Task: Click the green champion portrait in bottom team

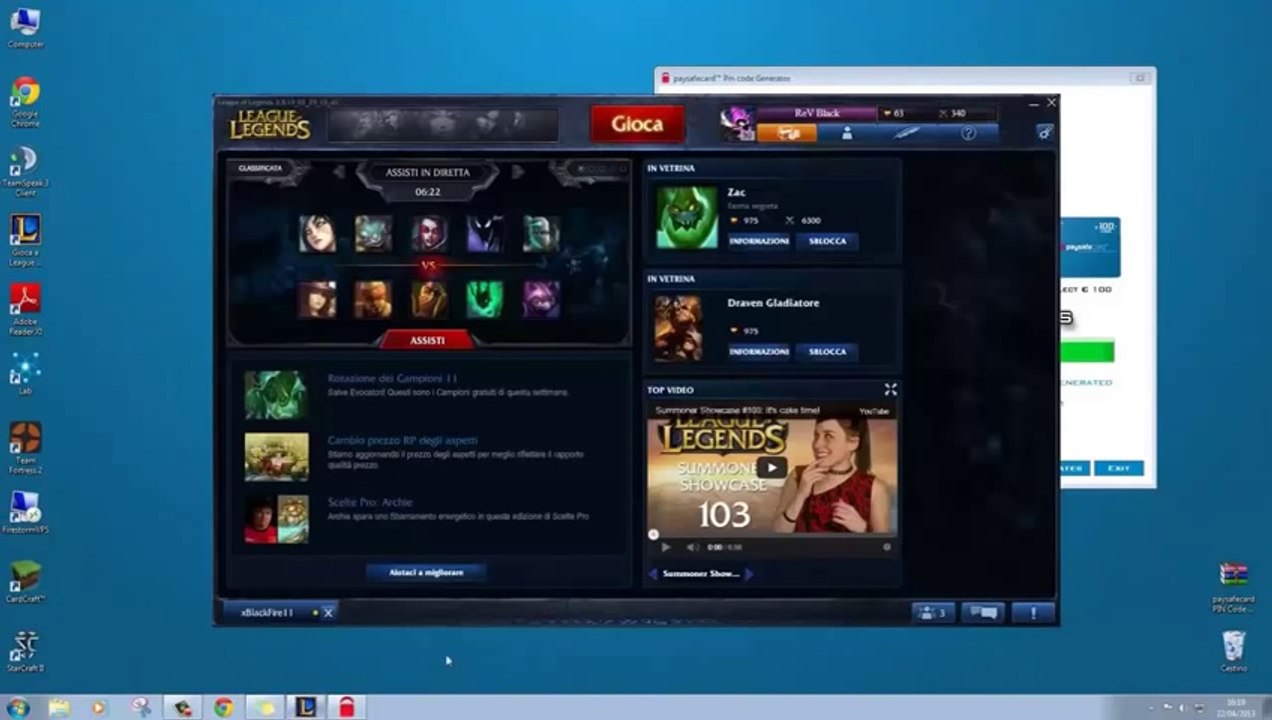Action: pos(485,299)
